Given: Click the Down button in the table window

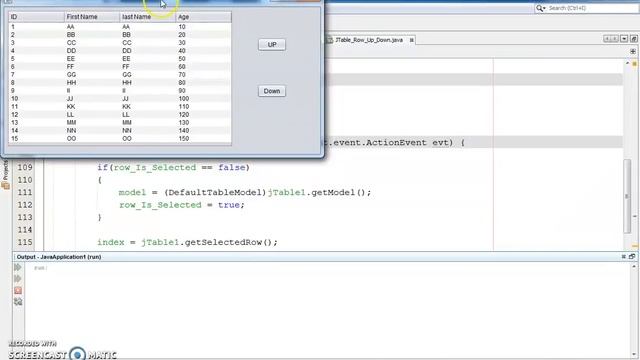Looking at the screenshot, I should [272, 91].
